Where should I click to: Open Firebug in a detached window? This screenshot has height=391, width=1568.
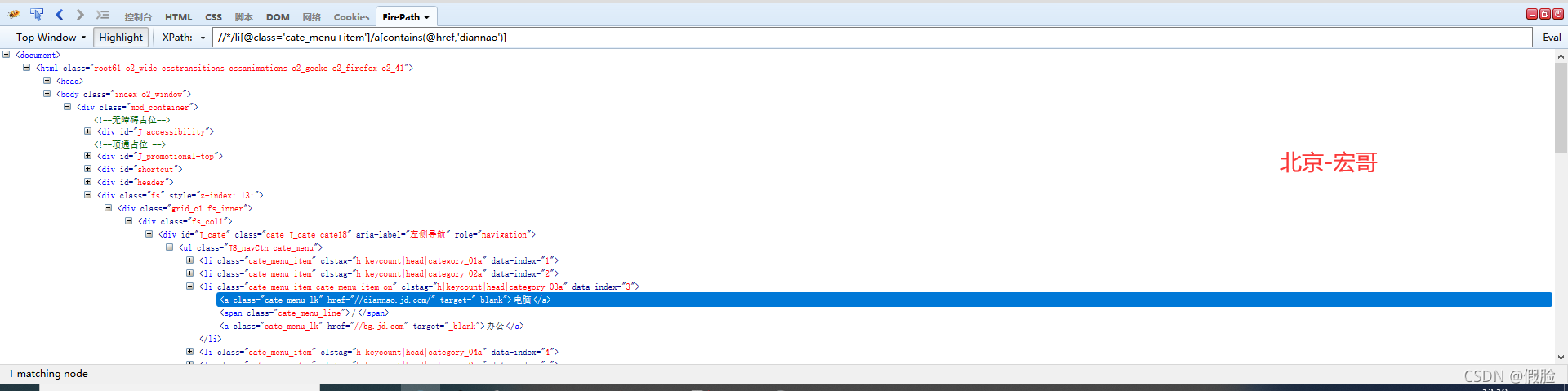(1545, 14)
